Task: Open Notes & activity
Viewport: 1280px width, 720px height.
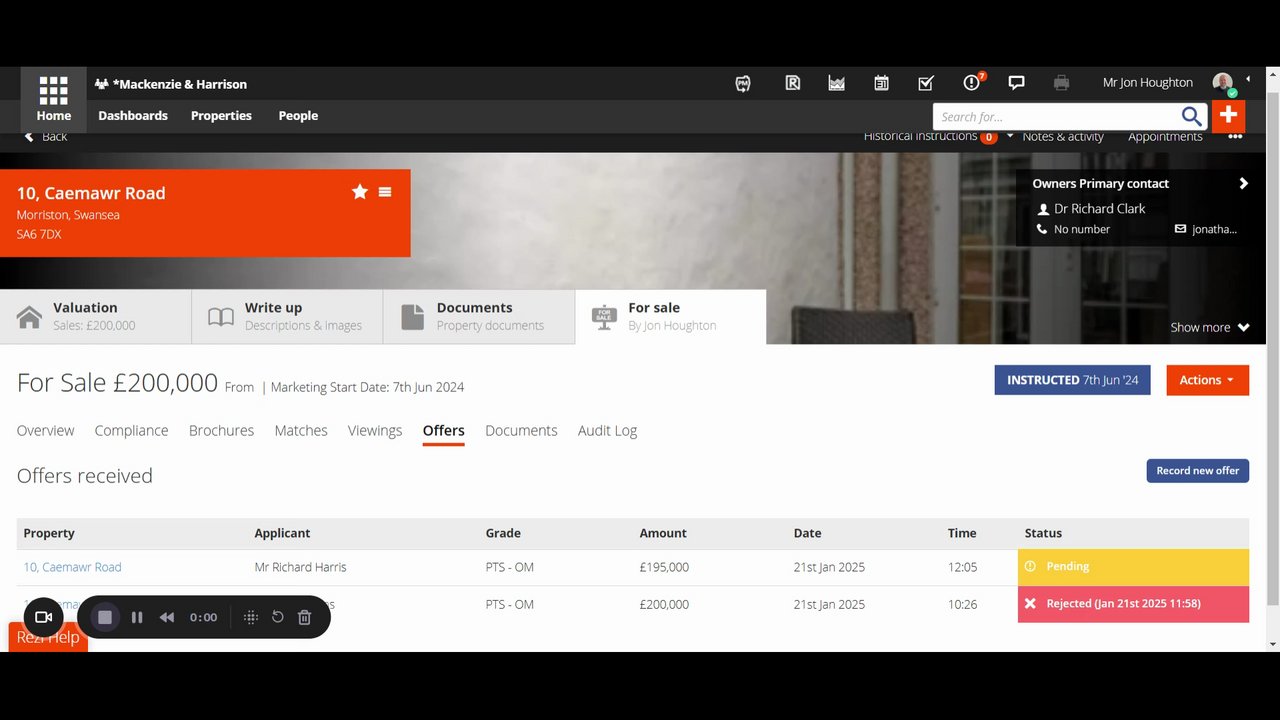Action: click(x=1063, y=136)
